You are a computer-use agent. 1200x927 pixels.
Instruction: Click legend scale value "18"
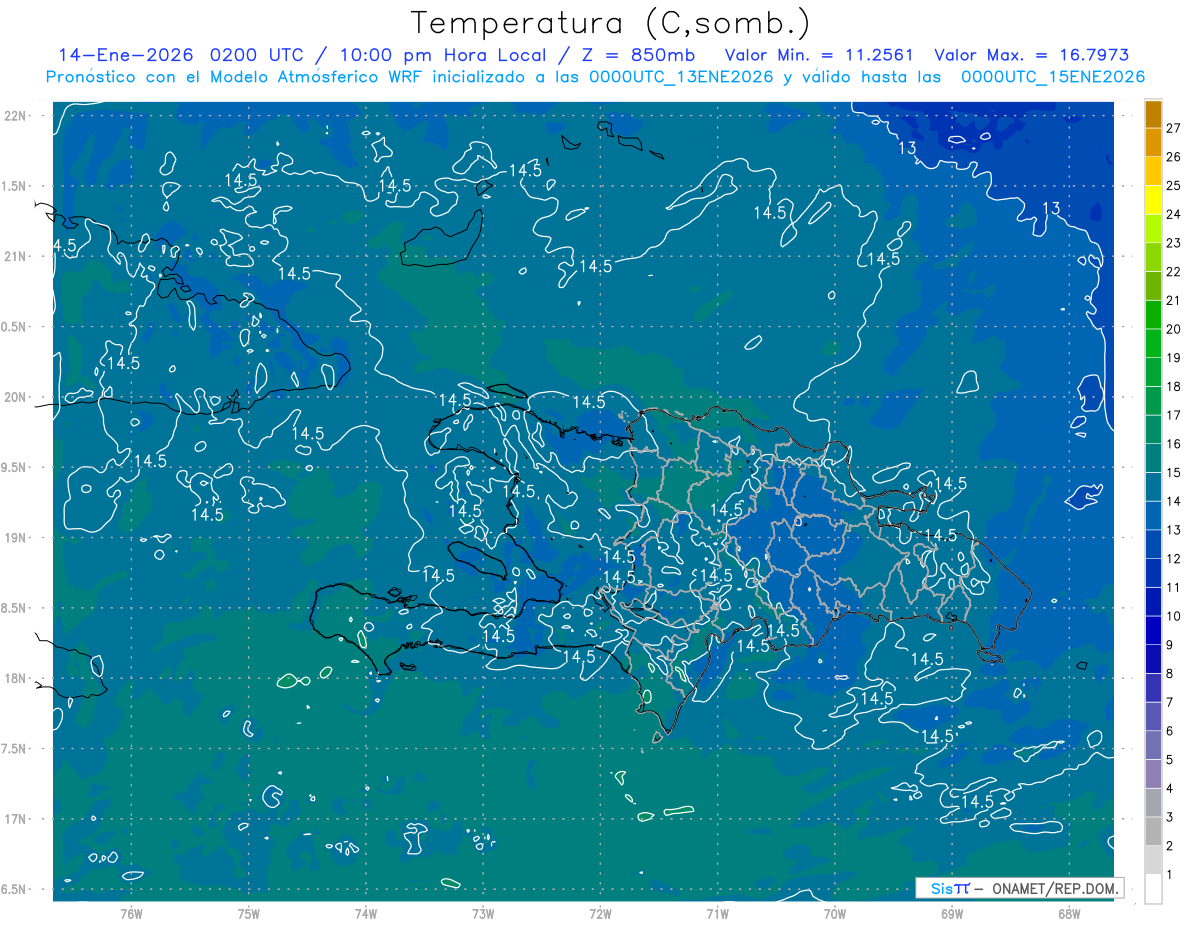(1174, 387)
